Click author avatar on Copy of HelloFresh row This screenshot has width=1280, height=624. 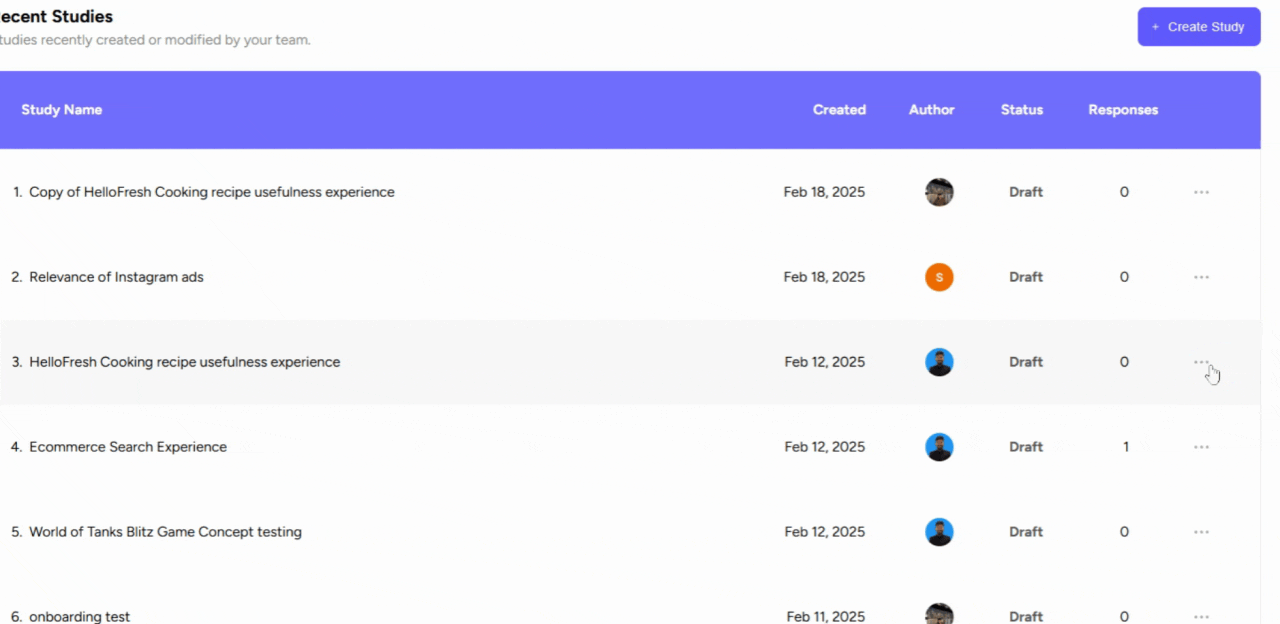[x=939, y=192]
